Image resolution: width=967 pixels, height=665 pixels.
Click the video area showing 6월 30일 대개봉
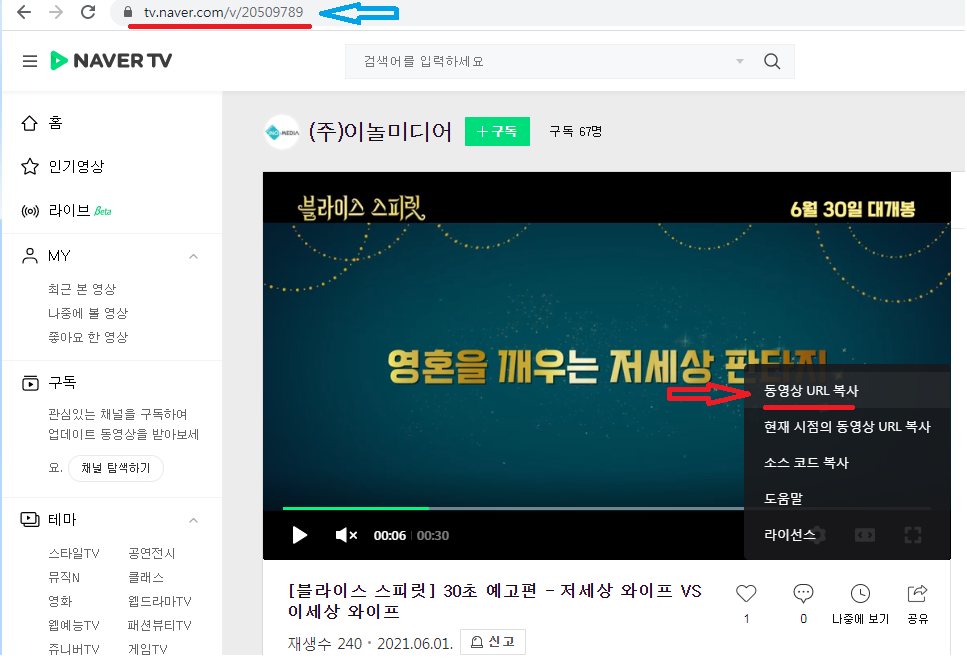(x=852, y=209)
